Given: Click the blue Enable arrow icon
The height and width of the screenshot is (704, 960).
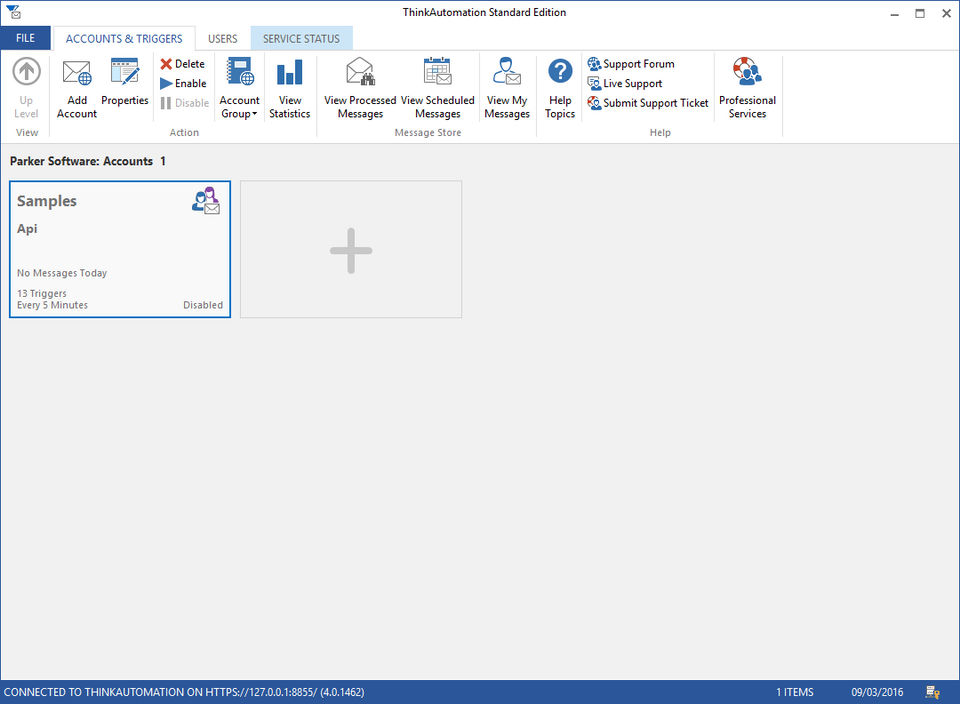Looking at the screenshot, I should (166, 83).
